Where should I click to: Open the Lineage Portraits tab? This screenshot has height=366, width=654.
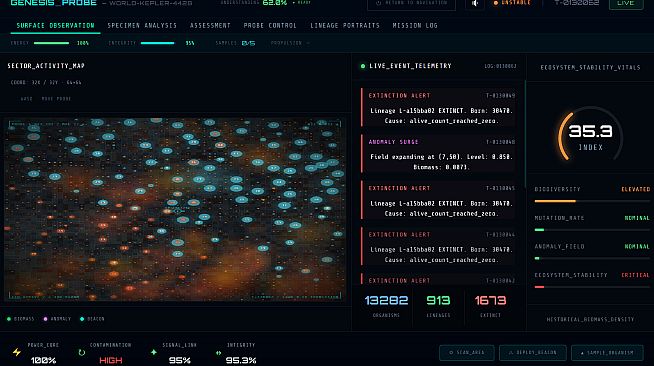pos(345,25)
